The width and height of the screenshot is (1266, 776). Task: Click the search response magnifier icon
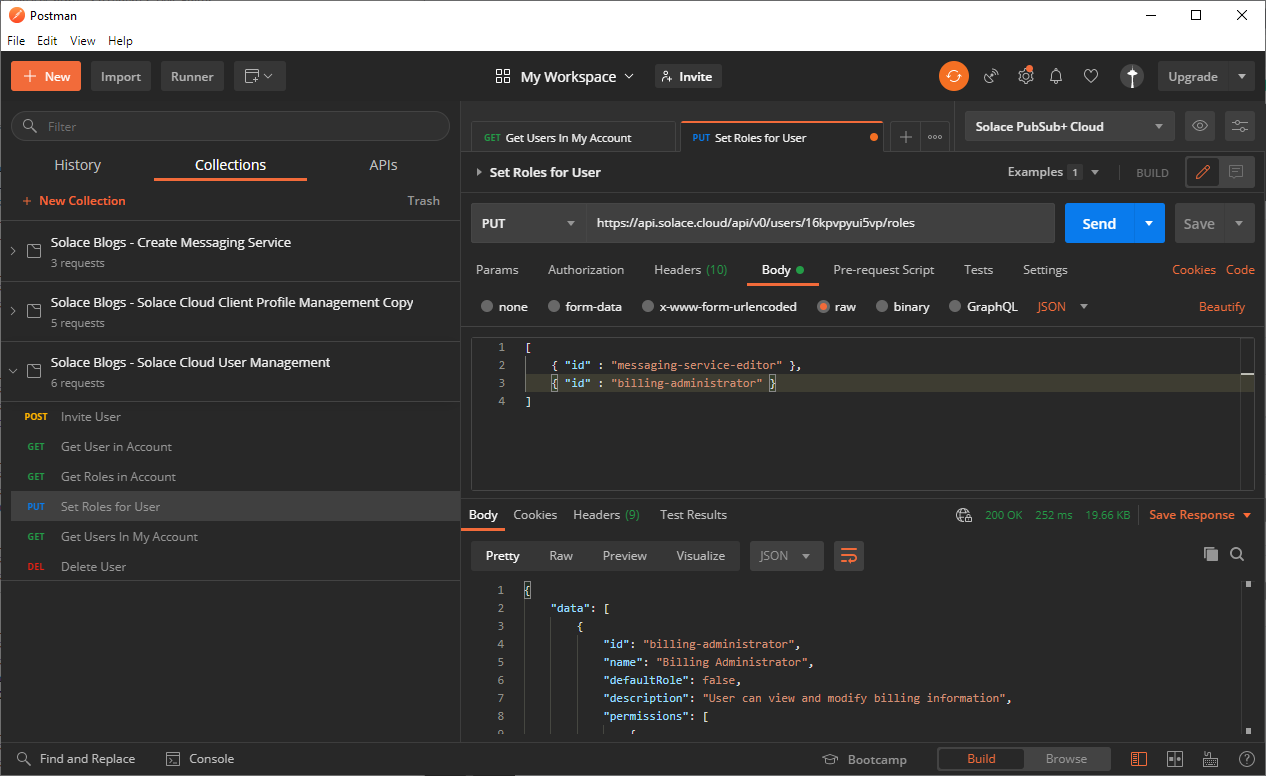[1237, 555]
